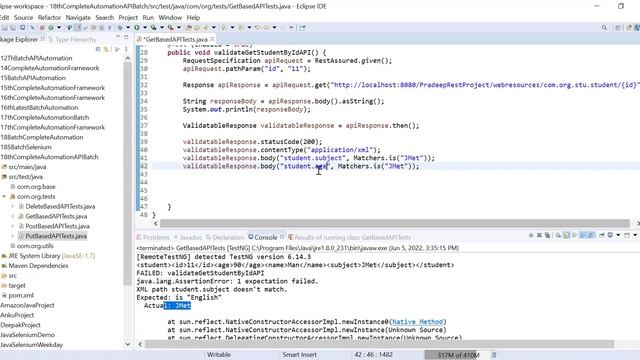Toggle Pin Console in the Console toolbar
640x360 pixels.
tap(602, 236)
